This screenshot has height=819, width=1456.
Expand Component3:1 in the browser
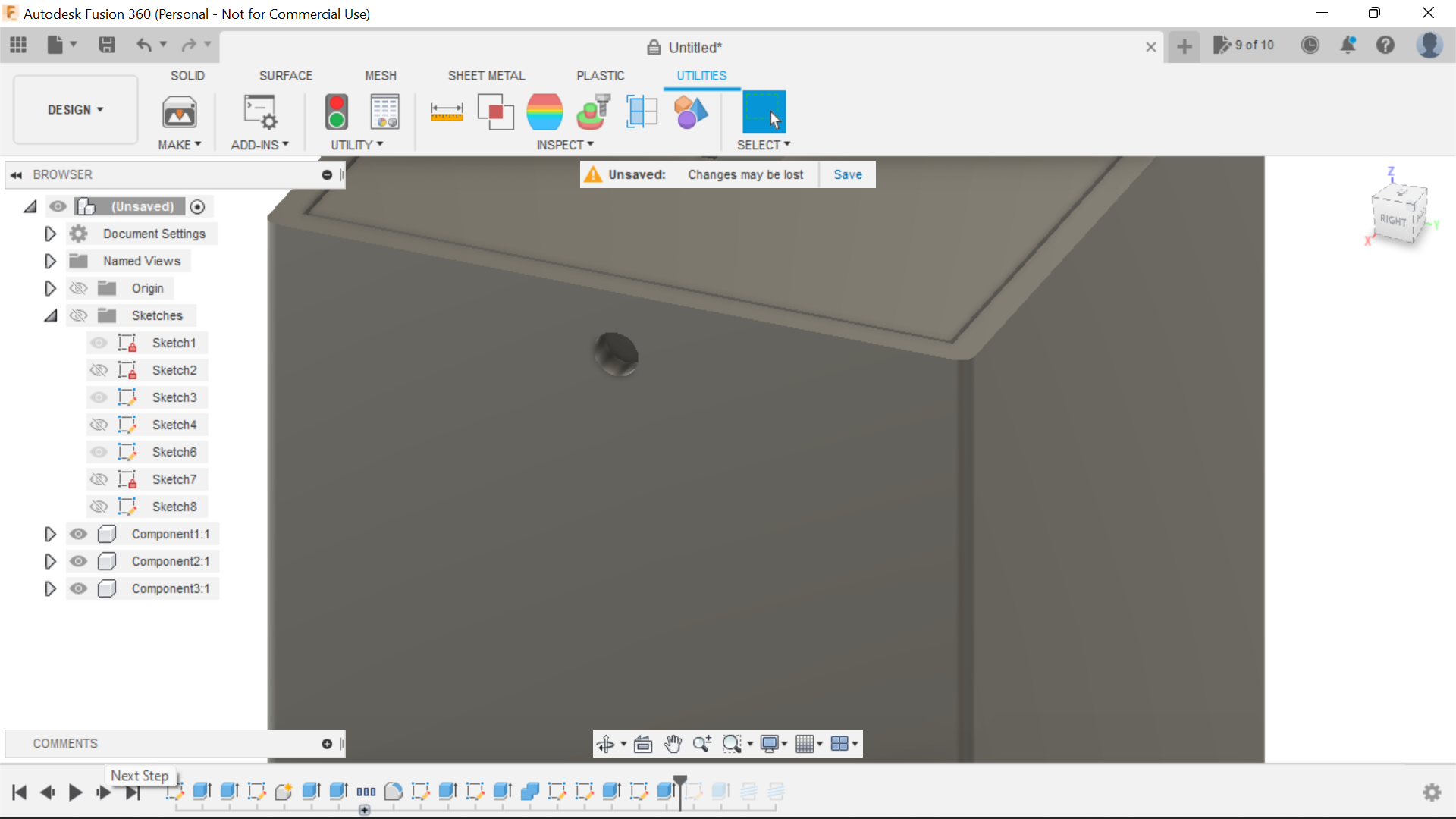click(50, 588)
